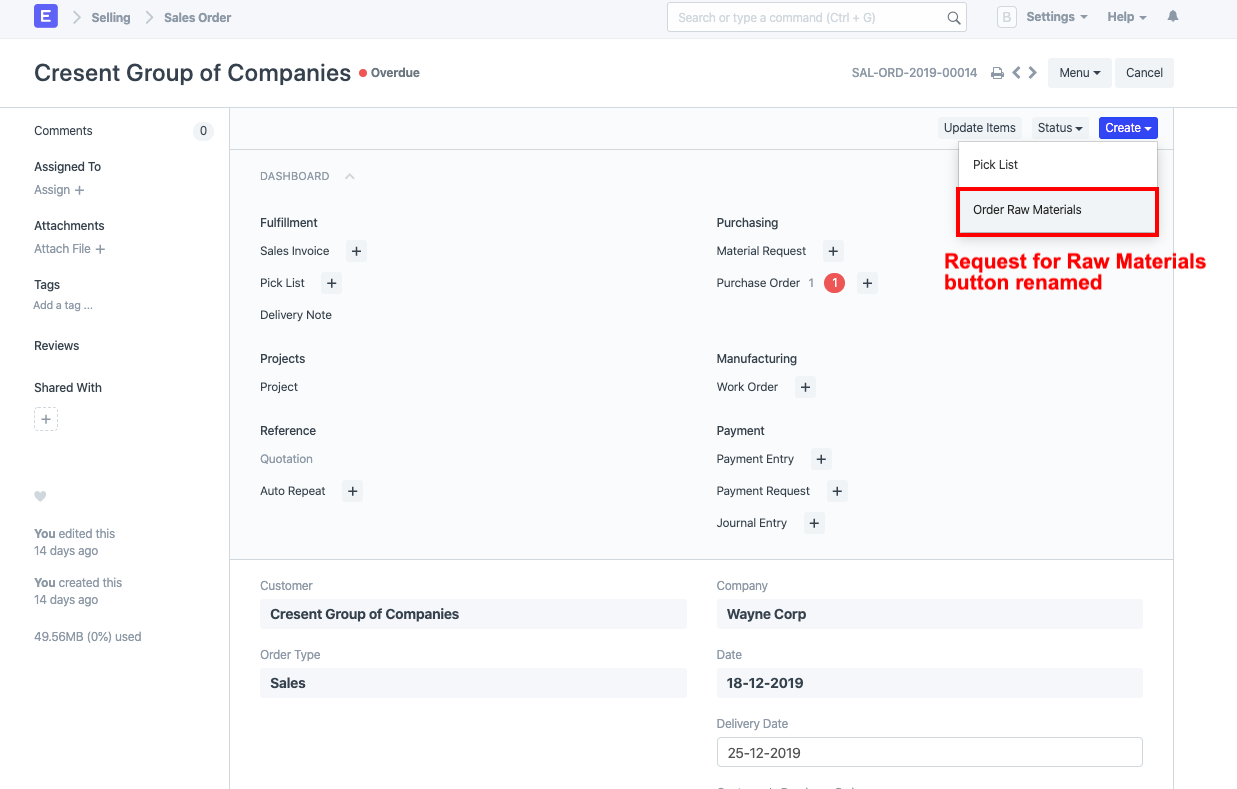Navigate to the next record with right arrow

[1033, 72]
